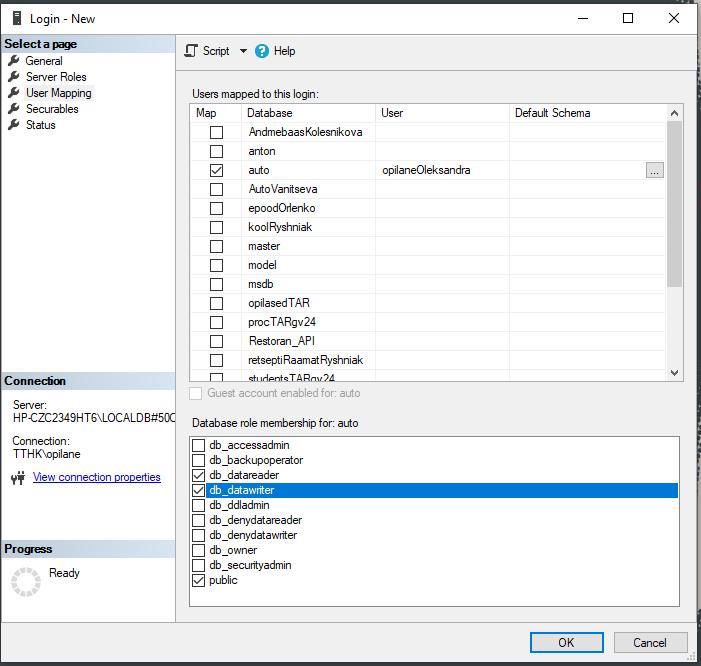This screenshot has width=701, height=666.
Task: Click the wrench icon beside Securables
Action: click(x=14, y=109)
